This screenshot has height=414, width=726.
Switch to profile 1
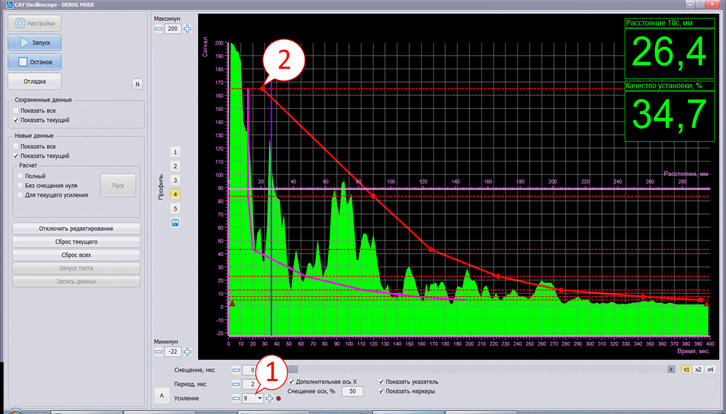[175, 151]
